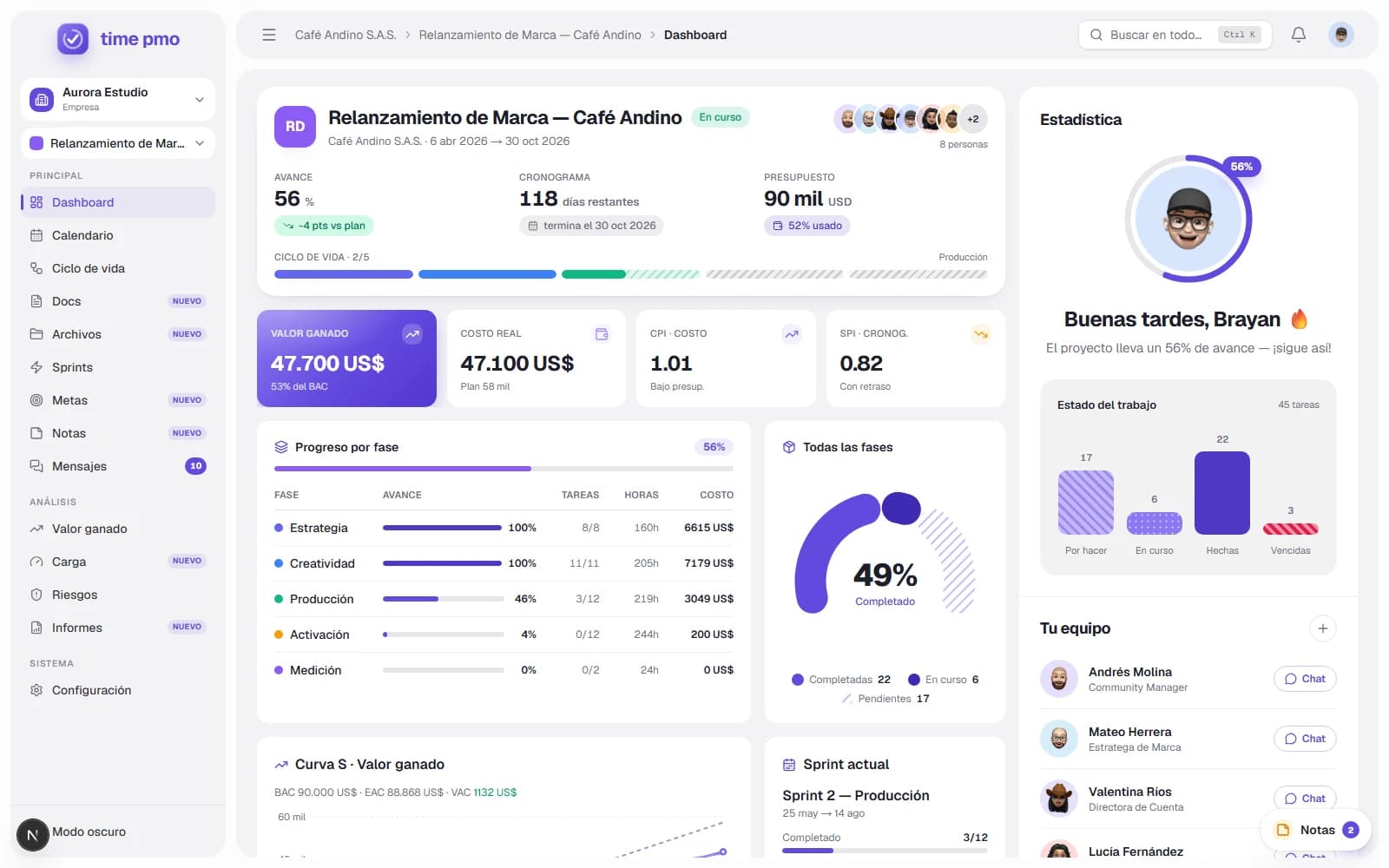Click the RD project badge icon
Screen dimensions: 1389x868
coord(295,127)
